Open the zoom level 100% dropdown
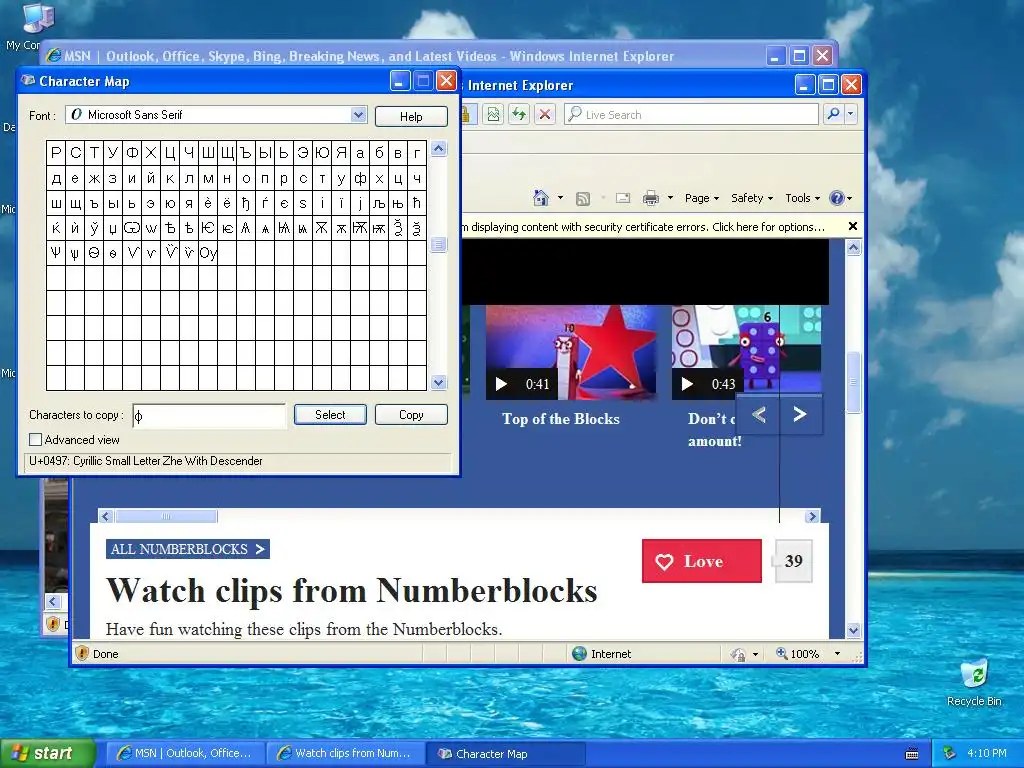The width and height of the screenshot is (1024, 768). click(837, 654)
